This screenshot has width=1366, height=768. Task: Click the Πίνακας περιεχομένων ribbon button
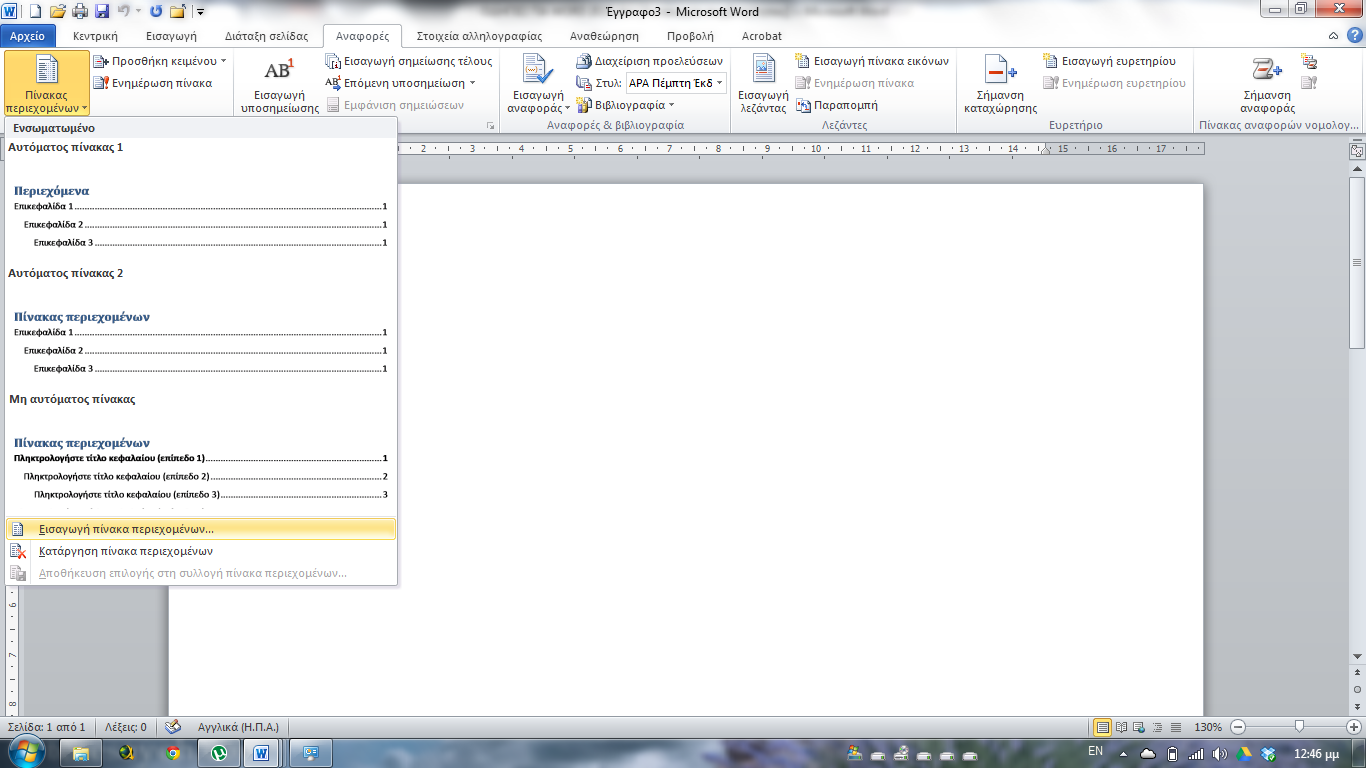(x=47, y=84)
